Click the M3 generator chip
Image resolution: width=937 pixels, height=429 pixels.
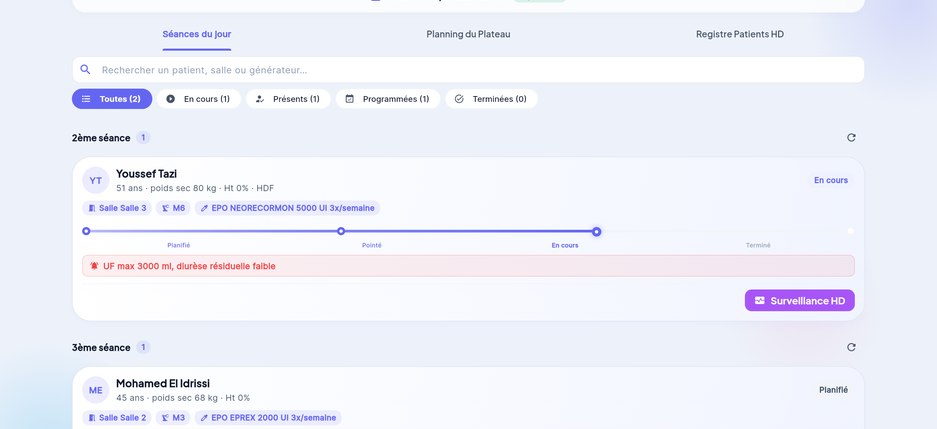point(173,418)
